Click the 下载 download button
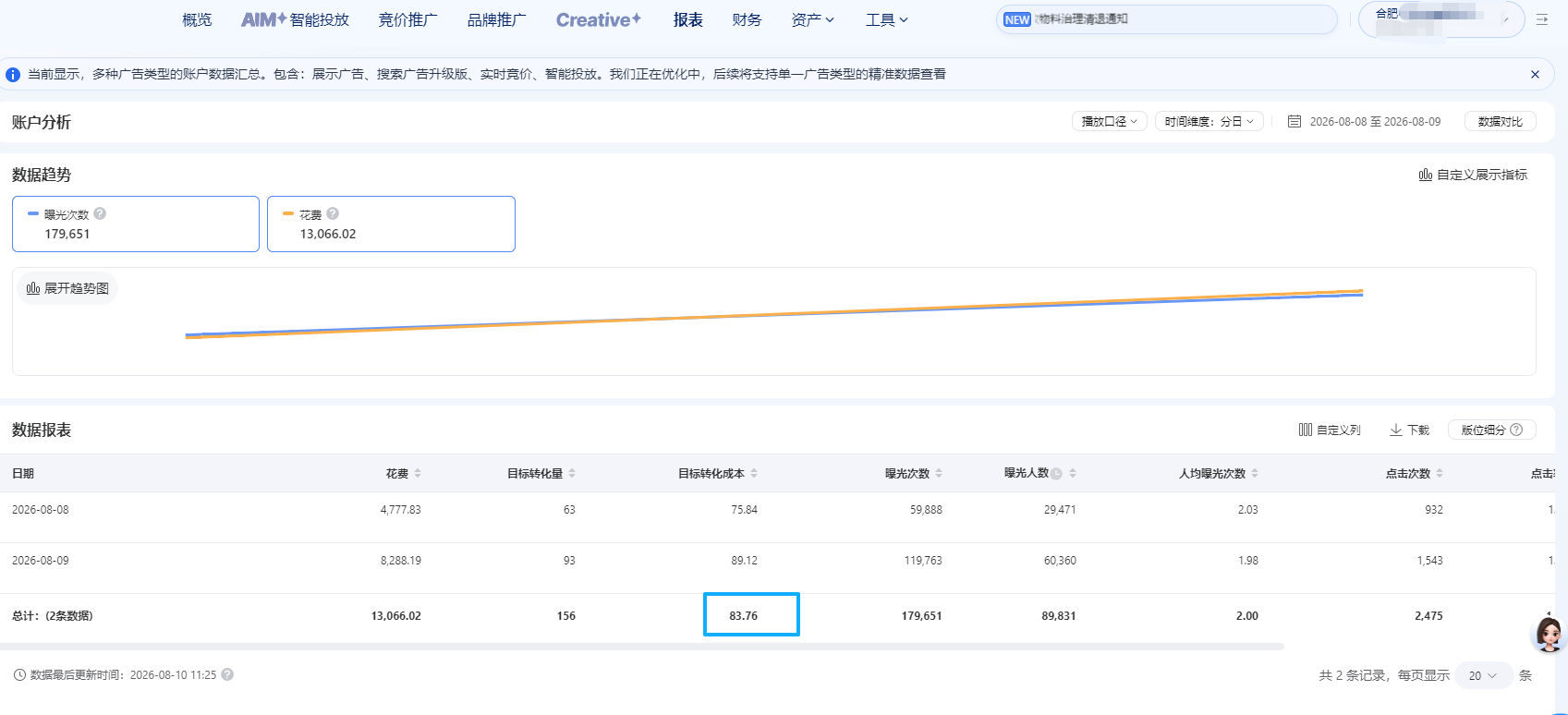 coord(1409,430)
